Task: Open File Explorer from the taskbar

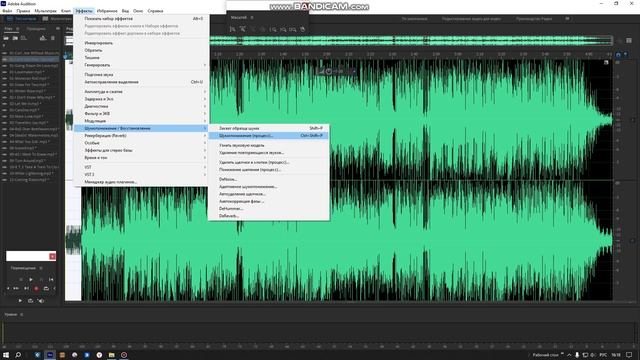Action: point(111,355)
